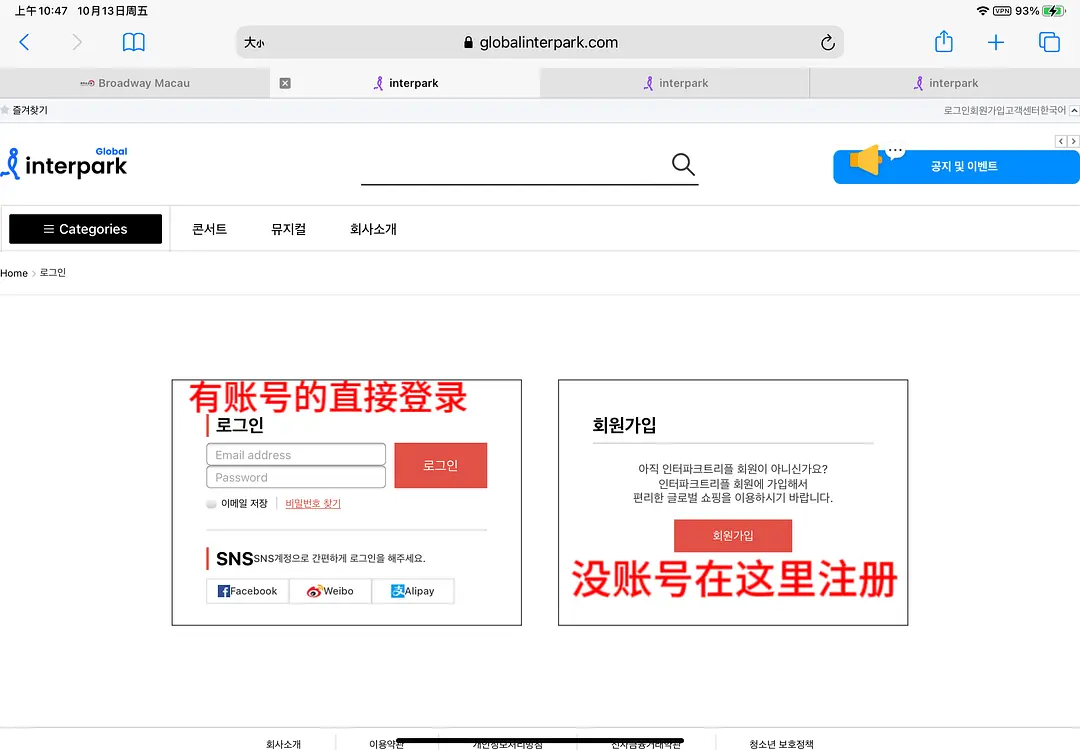Open the 회사소개 menu item
The image size is (1080, 750).
coord(373,229)
